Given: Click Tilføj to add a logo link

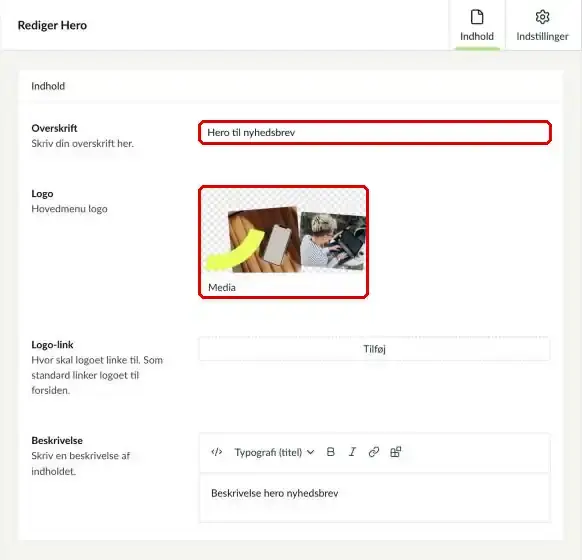Looking at the screenshot, I should pos(375,349).
